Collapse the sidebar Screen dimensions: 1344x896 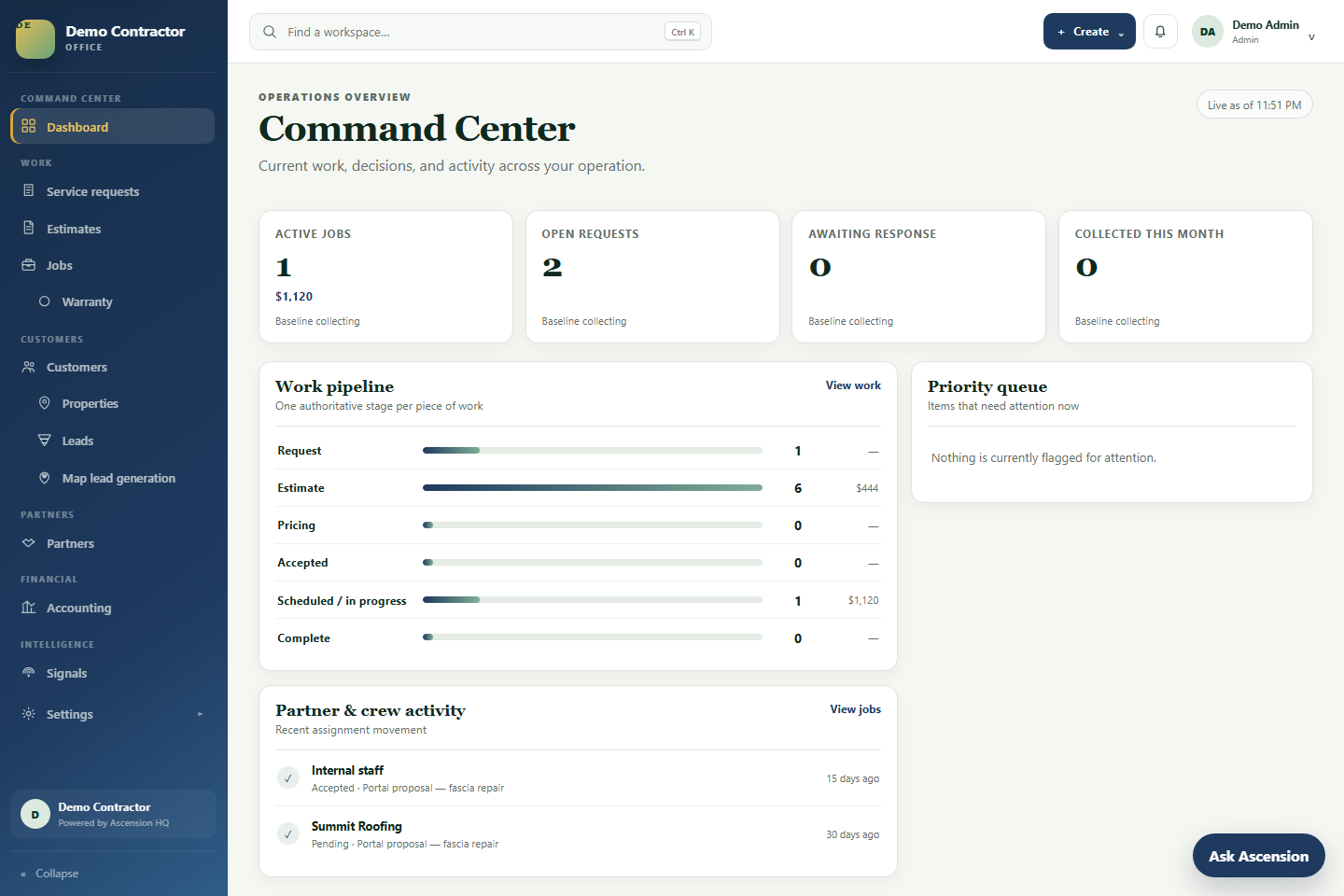[x=50, y=874]
